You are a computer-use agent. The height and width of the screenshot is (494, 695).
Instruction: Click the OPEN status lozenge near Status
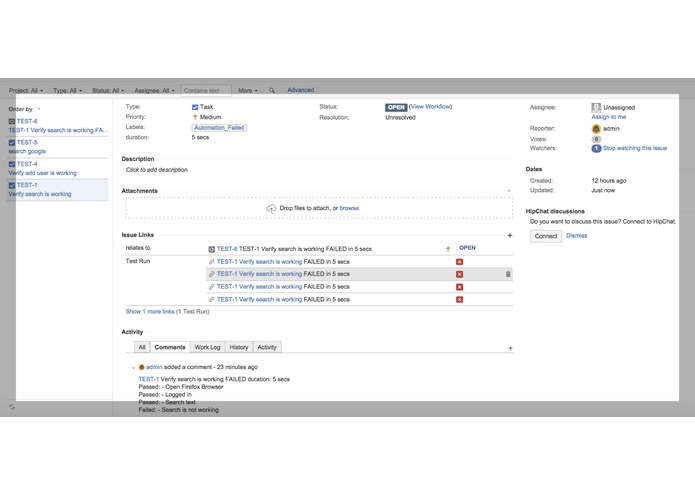tap(396, 107)
